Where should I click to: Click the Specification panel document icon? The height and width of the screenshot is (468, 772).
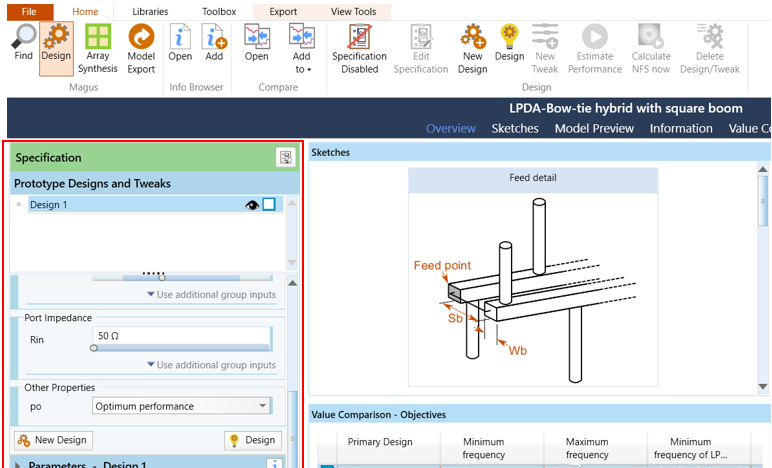(286, 157)
